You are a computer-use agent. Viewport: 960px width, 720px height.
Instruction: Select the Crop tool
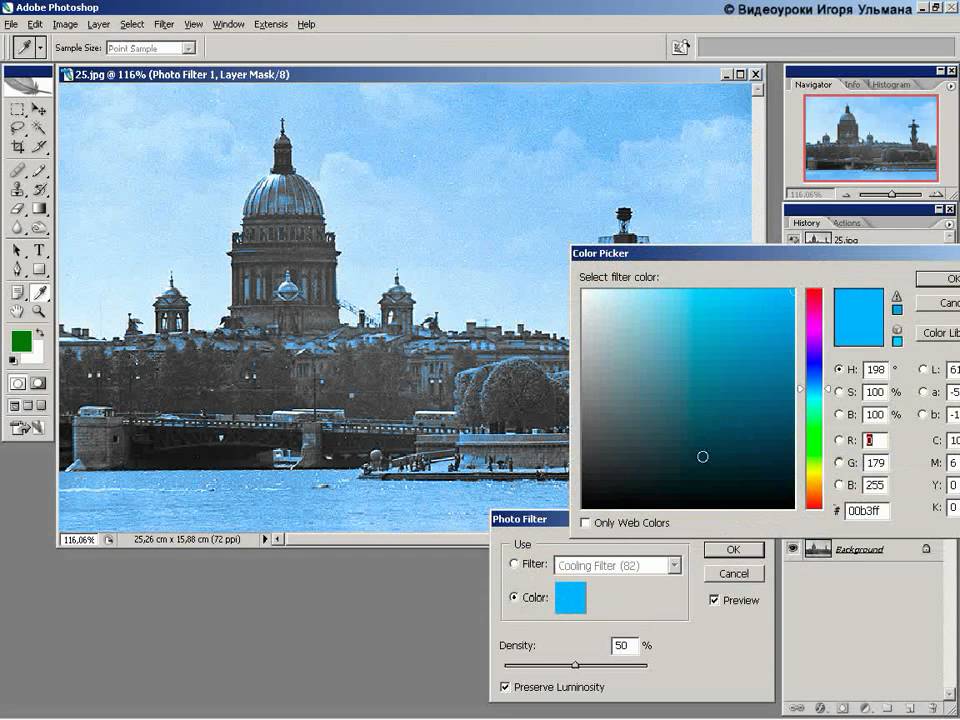coord(17,146)
